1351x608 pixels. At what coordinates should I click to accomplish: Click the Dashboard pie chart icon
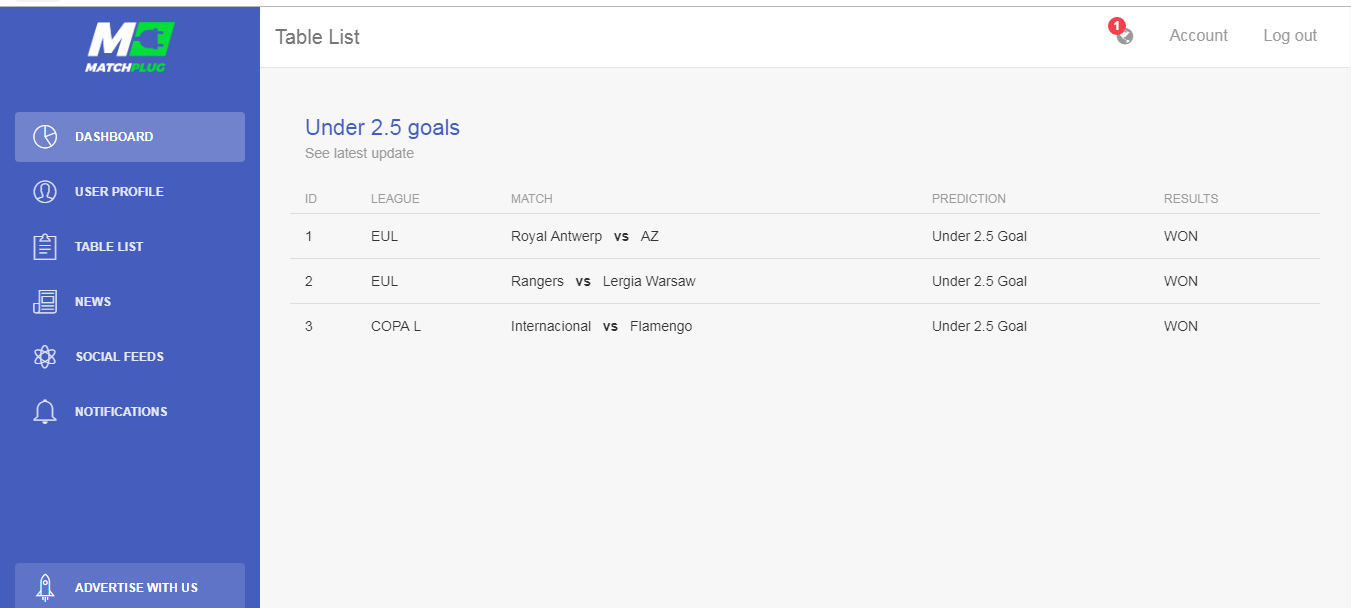[45, 137]
